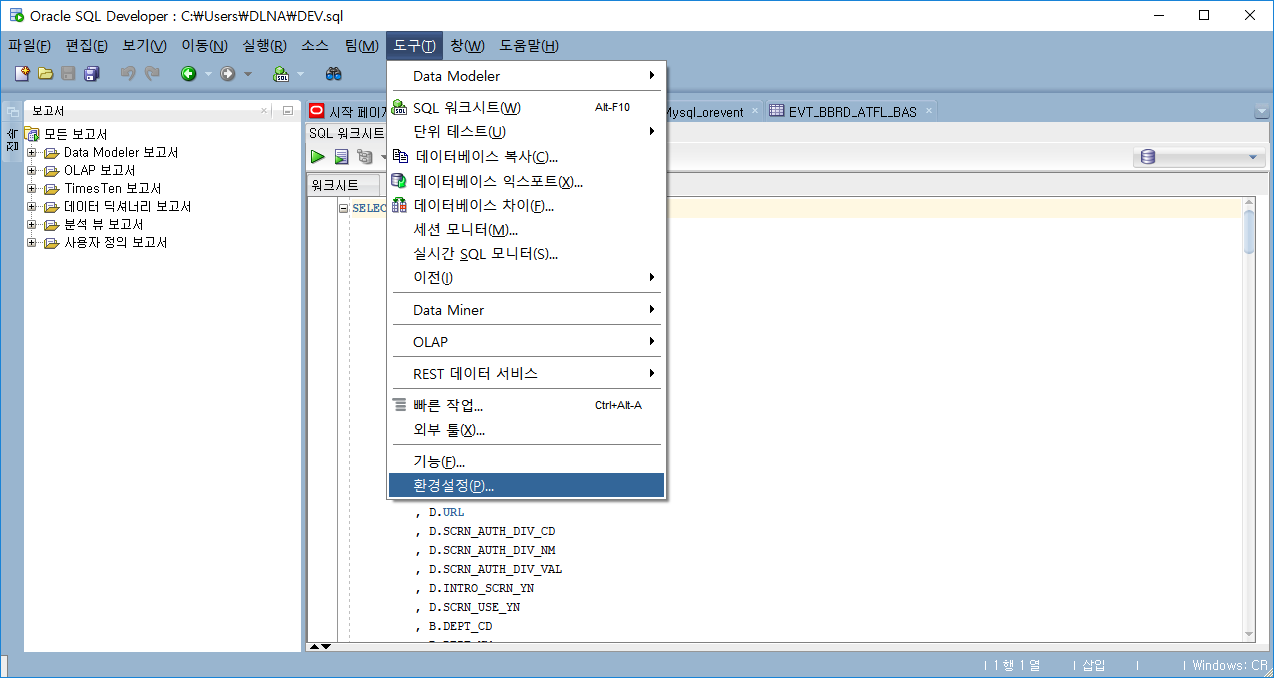This screenshot has width=1274, height=678.
Task: Click the EVT_BBRD_ATFL_BAS table icon
Action: click(777, 111)
